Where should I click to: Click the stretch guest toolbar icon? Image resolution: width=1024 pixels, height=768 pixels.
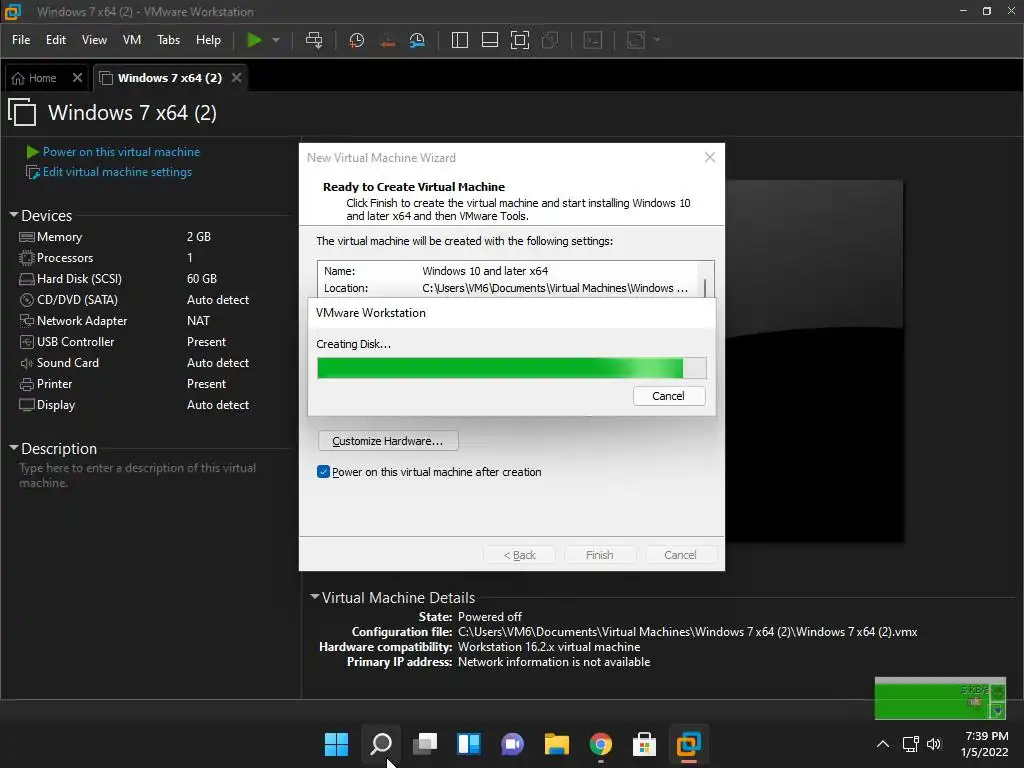636,40
